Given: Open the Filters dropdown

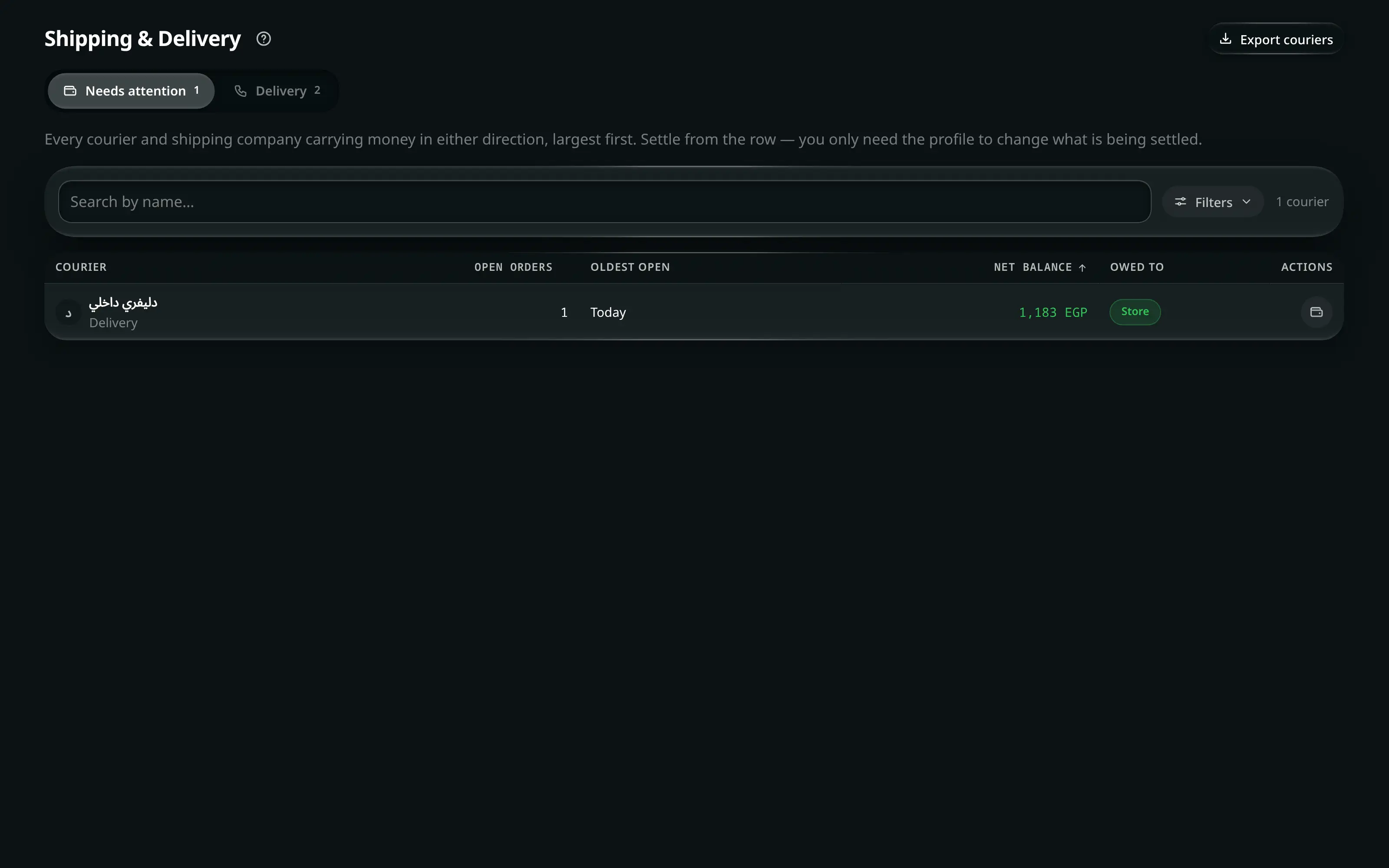Looking at the screenshot, I should [1212, 201].
